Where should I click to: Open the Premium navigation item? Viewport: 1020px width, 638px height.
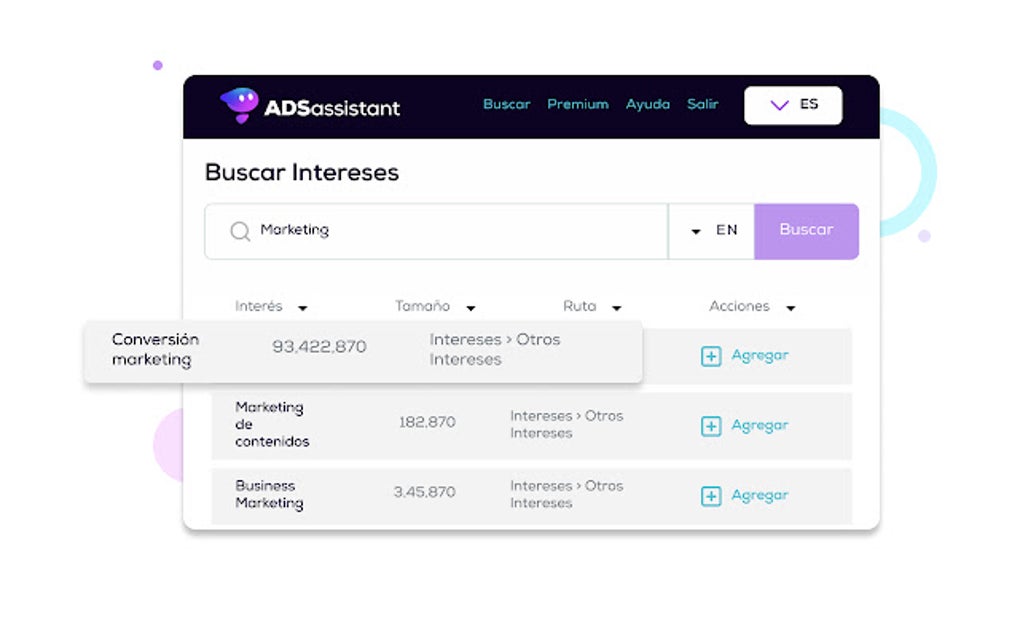click(x=578, y=104)
